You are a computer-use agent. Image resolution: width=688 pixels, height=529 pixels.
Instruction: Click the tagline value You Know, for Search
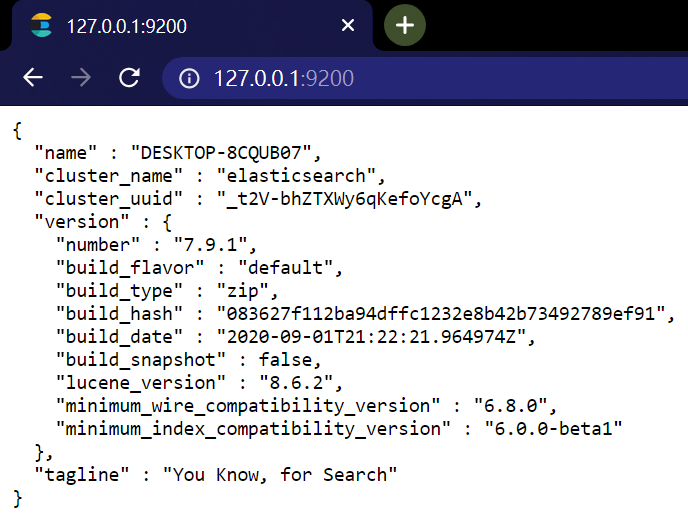(280, 475)
